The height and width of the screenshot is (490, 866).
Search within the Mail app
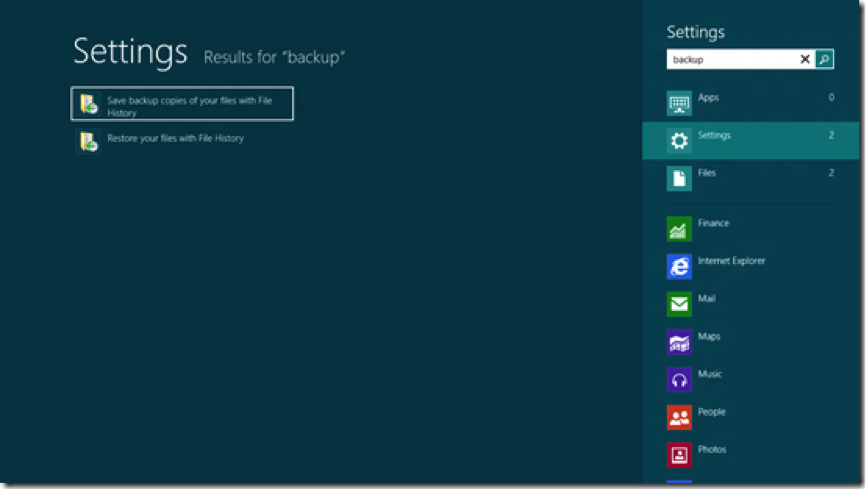pyautogui.click(x=751, y=304)
